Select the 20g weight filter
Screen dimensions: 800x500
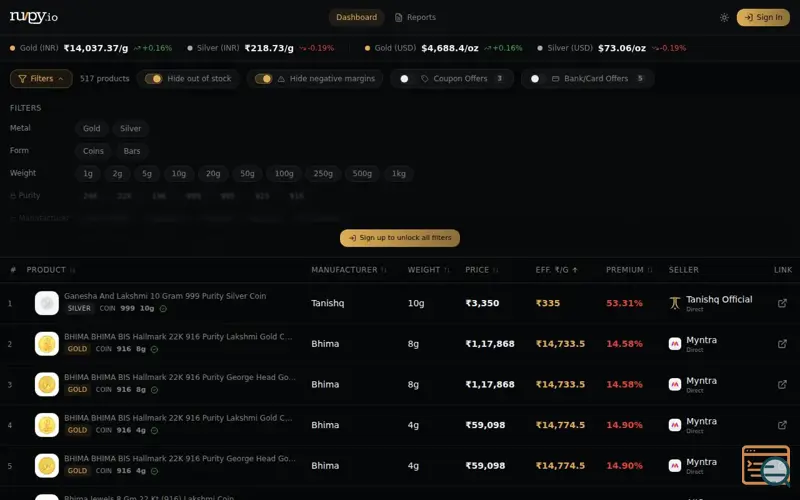(213, 173)
